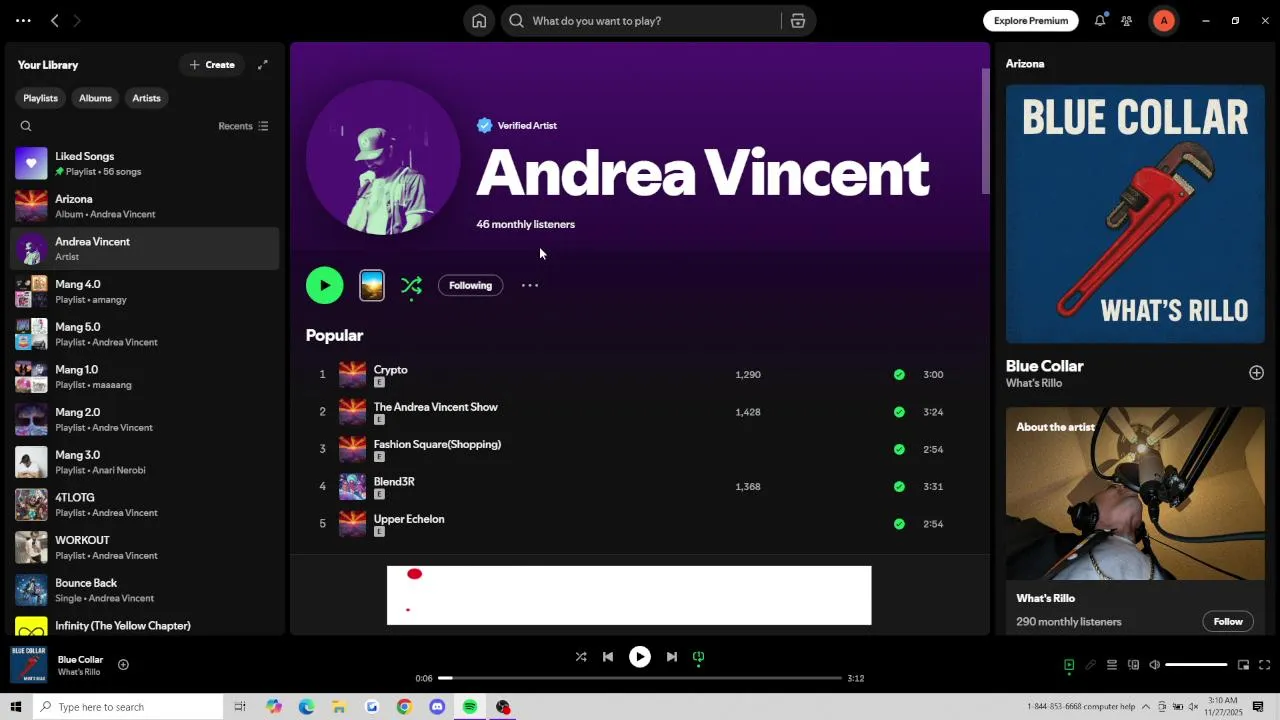Open Connect to a device icon
The height and width of the screenshot is (720, 1280).
[x=1133, y=665]
